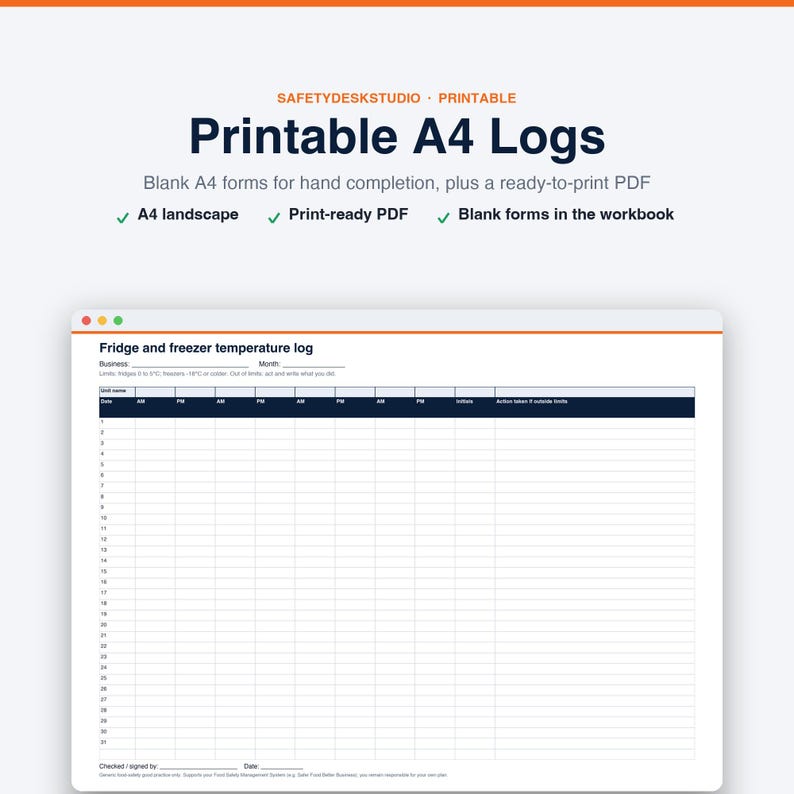
Task: Select the Print-ready PDF feature text
Action: click(x=348, y=214)
